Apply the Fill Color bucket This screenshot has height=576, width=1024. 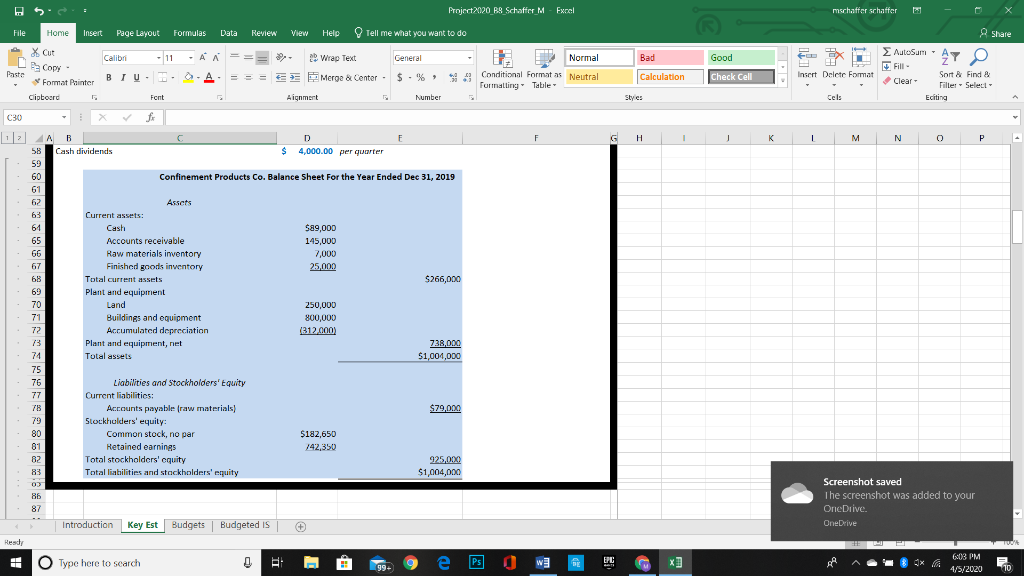(189, 78)
